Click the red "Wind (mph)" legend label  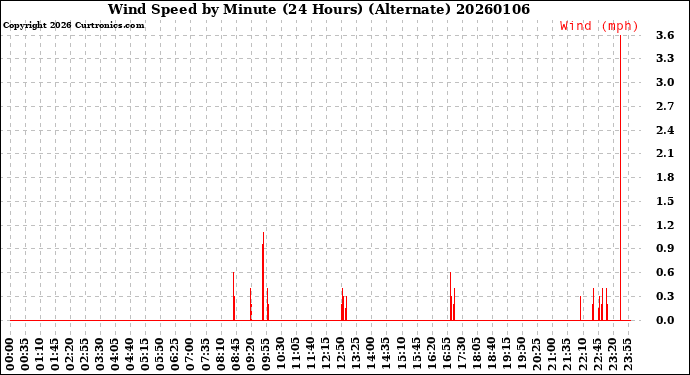pyautogui.click(x=599, y=26)
